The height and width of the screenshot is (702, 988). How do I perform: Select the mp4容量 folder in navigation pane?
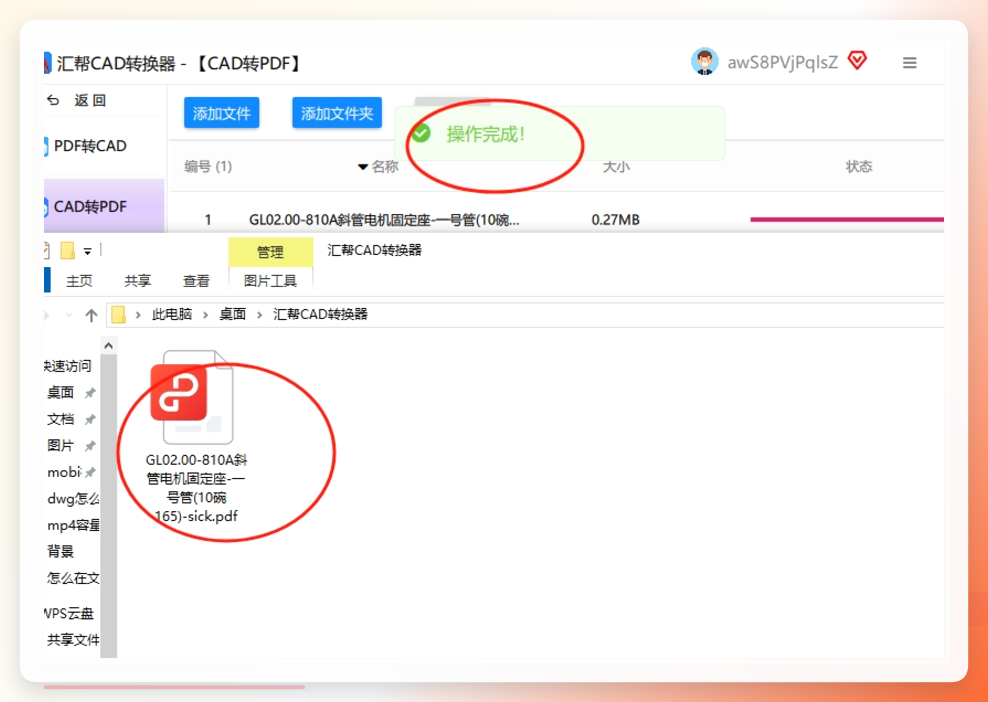73,525
